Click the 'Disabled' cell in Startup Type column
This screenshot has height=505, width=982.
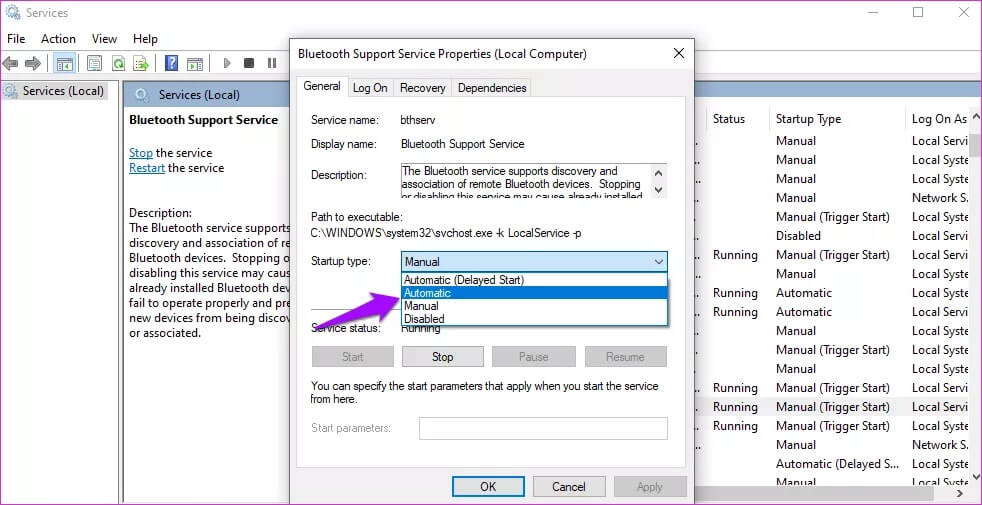[x=798, y=236]
